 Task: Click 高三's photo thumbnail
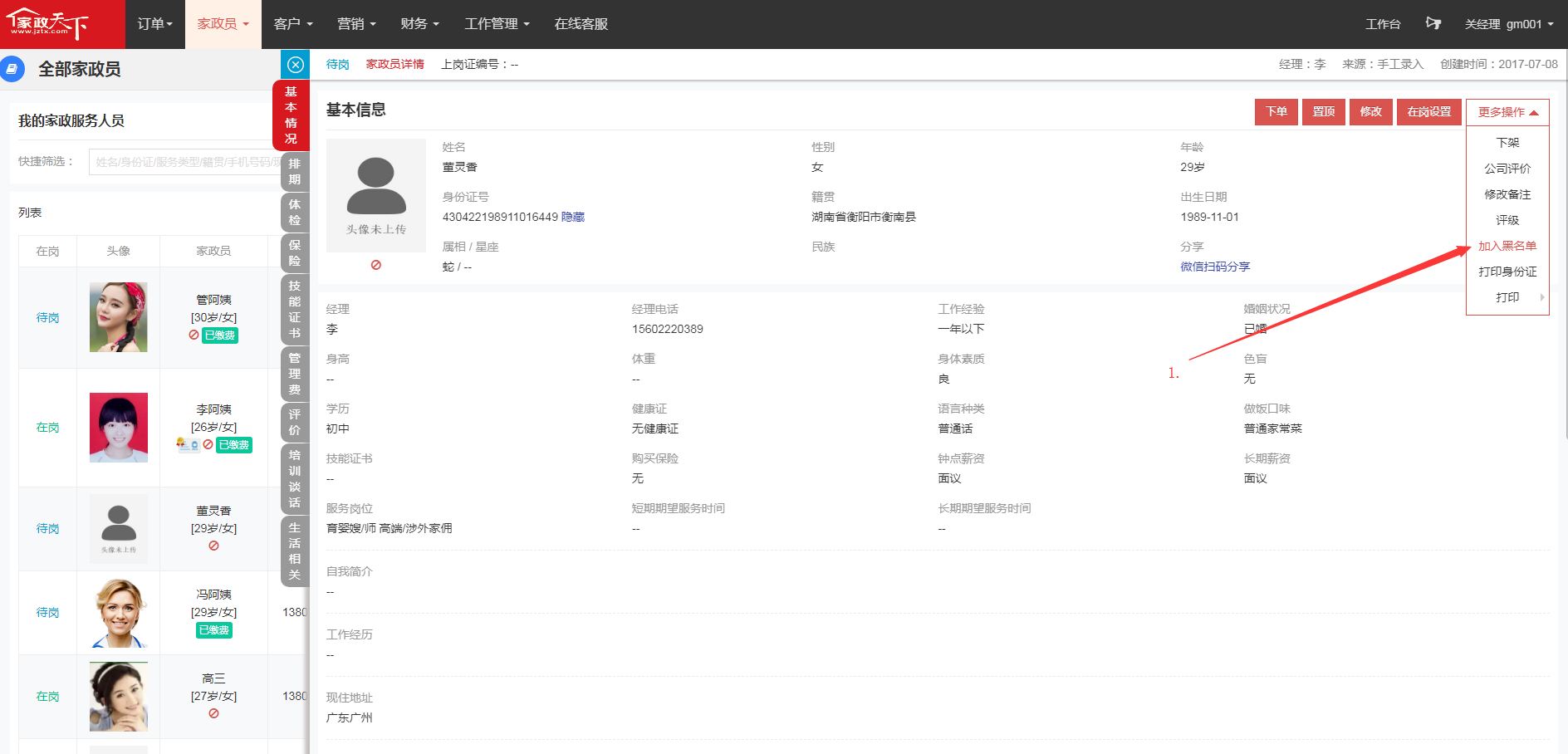(119, 697)
